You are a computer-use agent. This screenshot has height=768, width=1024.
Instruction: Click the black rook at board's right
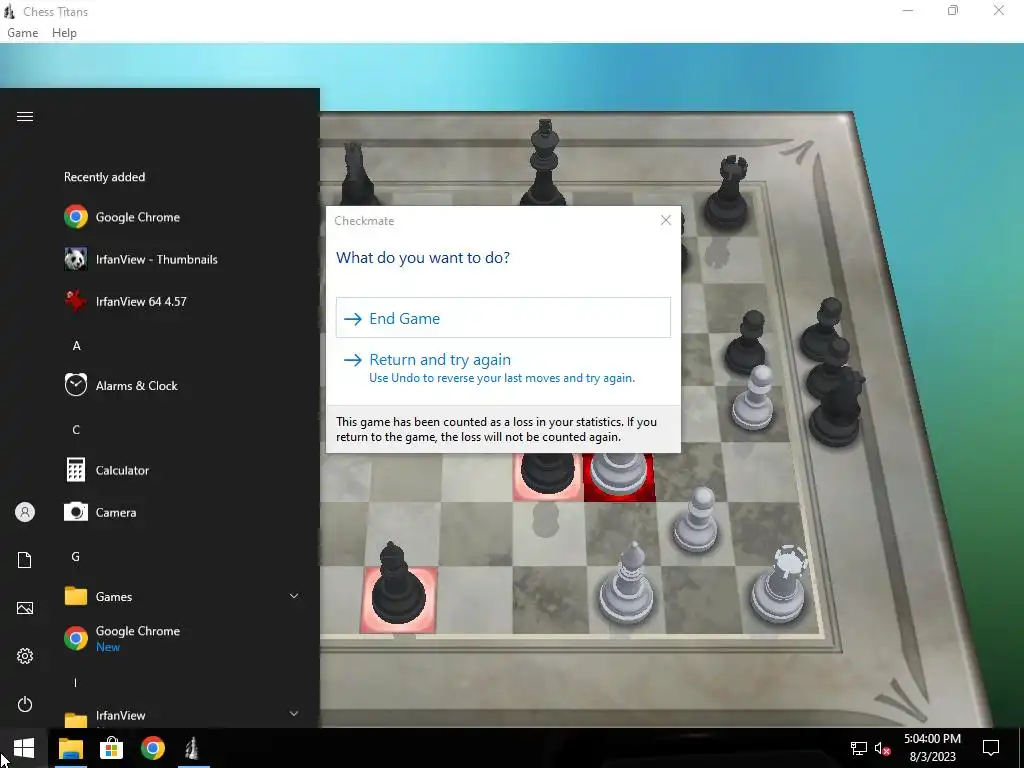pyautogui.click(x=728, y=191)
